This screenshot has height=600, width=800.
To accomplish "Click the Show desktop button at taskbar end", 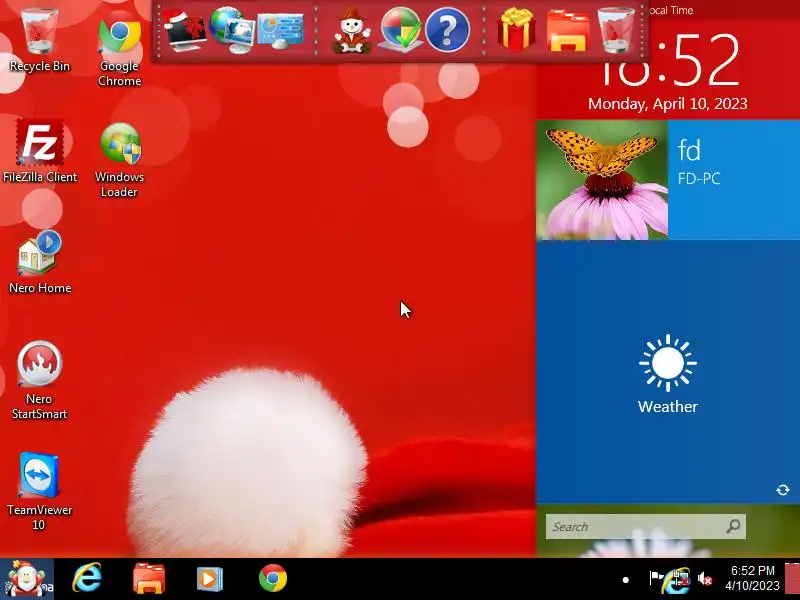I will (792, 579).
